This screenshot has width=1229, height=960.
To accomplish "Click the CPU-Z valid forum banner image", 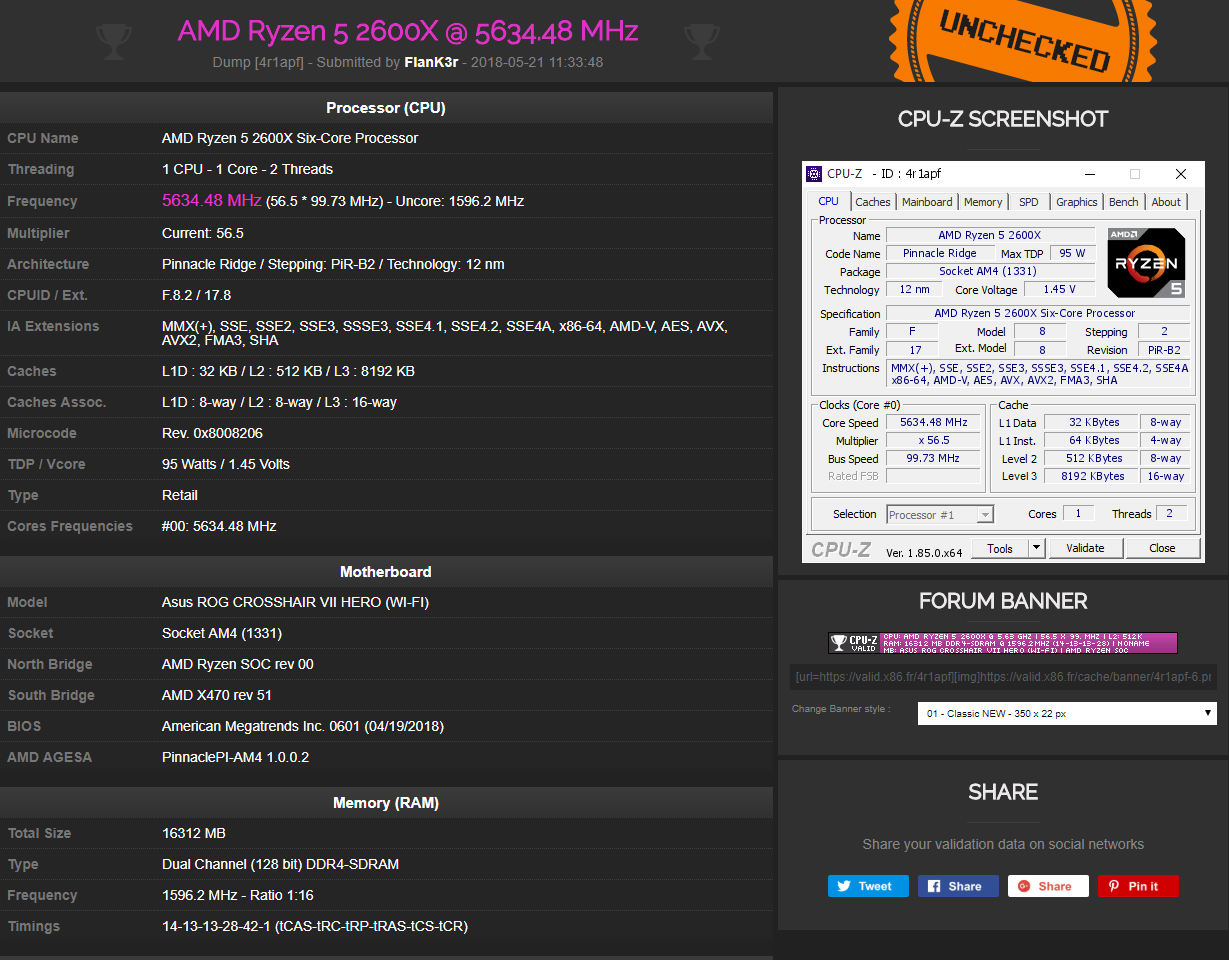I will click(1003, 643).
